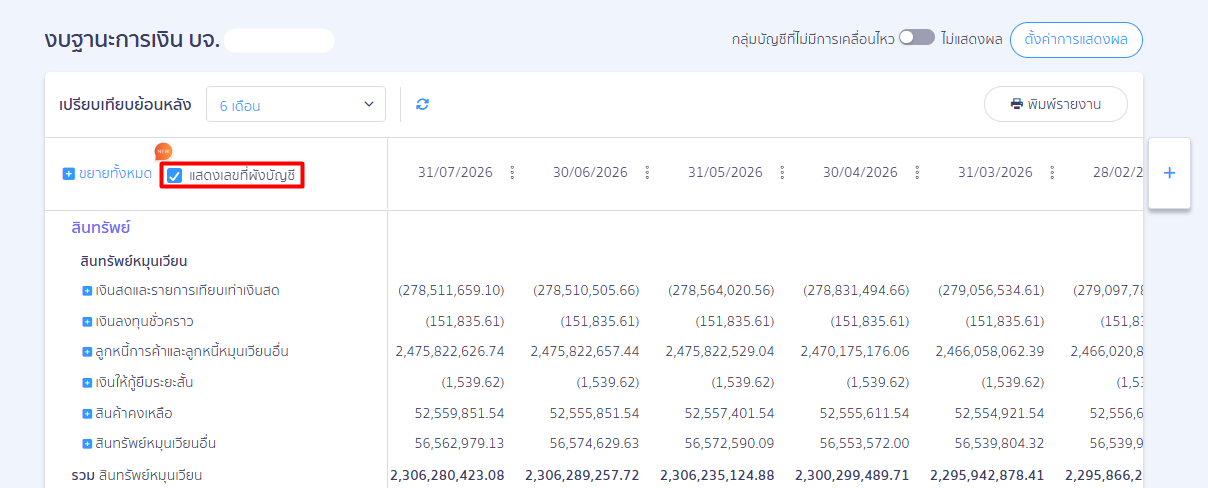This screenshot has height=488, width=1208.
Task: Click the value 2,470,175,176.06
Action: click(855, 352)
